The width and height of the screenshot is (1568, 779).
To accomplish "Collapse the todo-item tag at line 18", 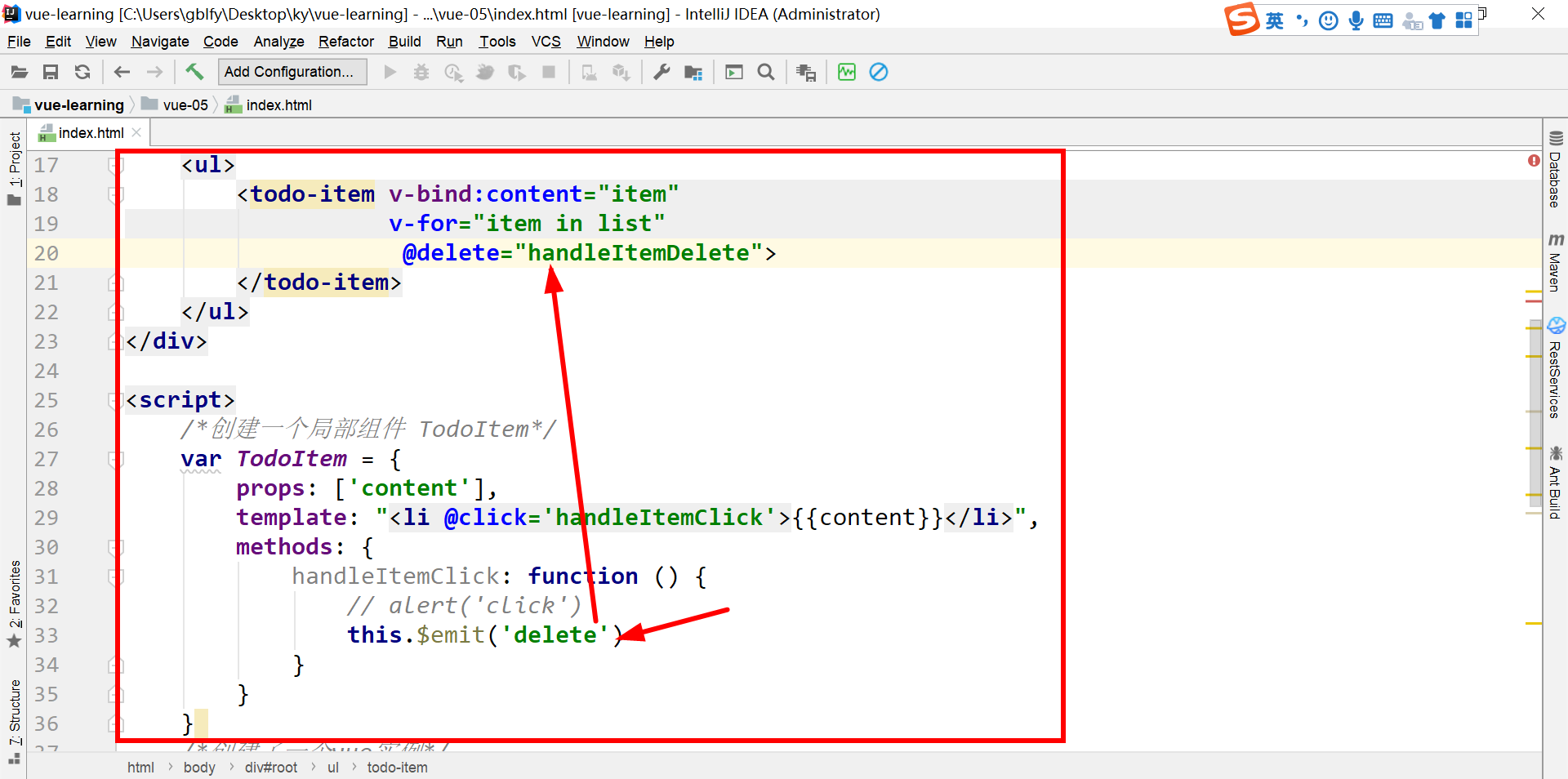I will 116,194.
